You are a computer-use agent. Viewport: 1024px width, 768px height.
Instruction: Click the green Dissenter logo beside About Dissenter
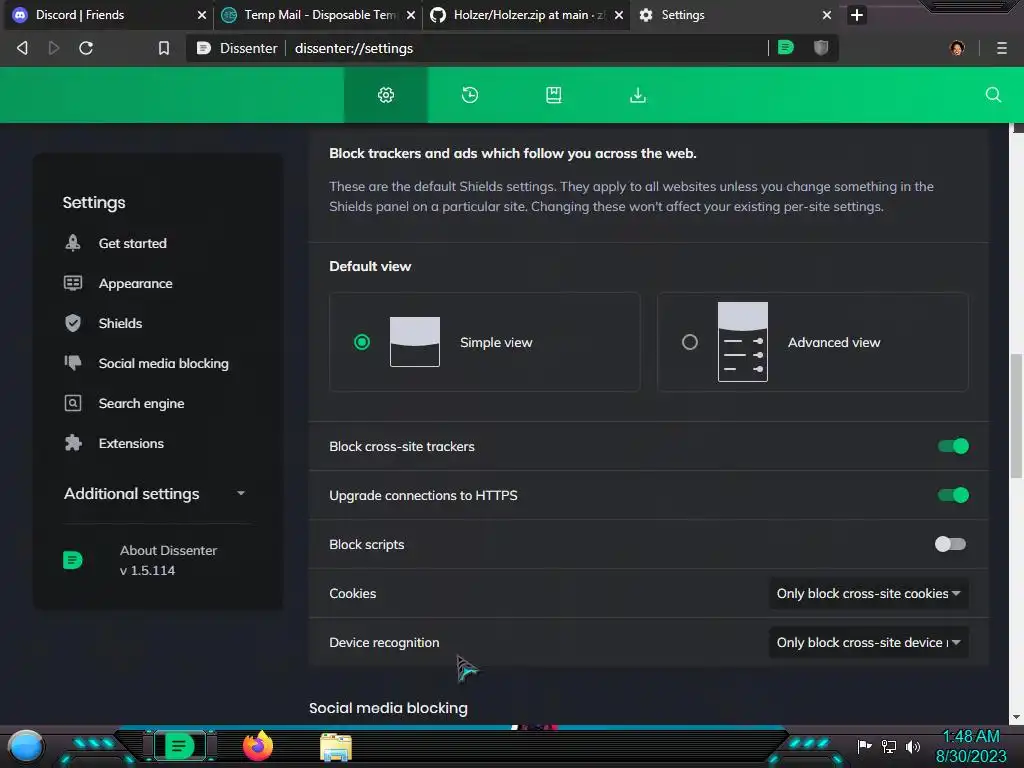pos(72,560)
